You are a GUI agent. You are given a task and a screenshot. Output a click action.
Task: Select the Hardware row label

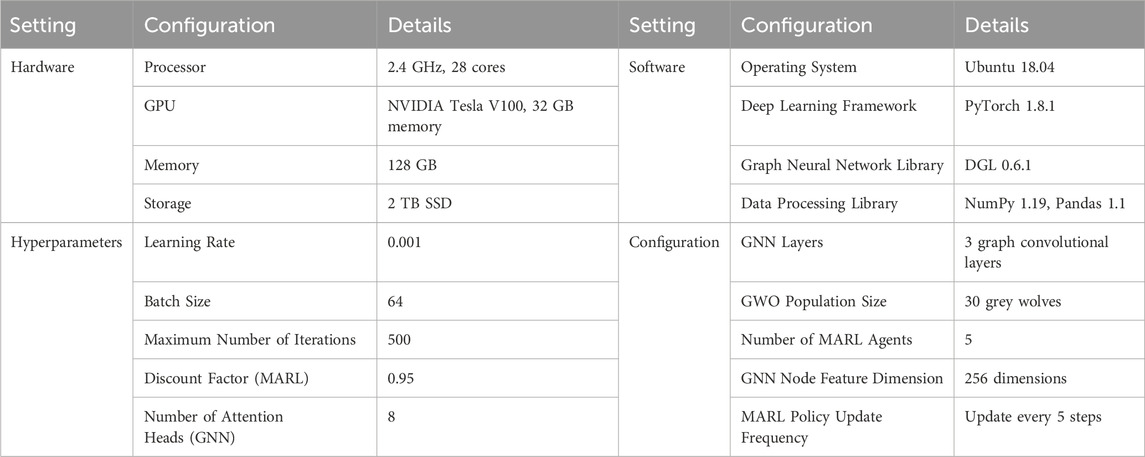click(38, 67)
